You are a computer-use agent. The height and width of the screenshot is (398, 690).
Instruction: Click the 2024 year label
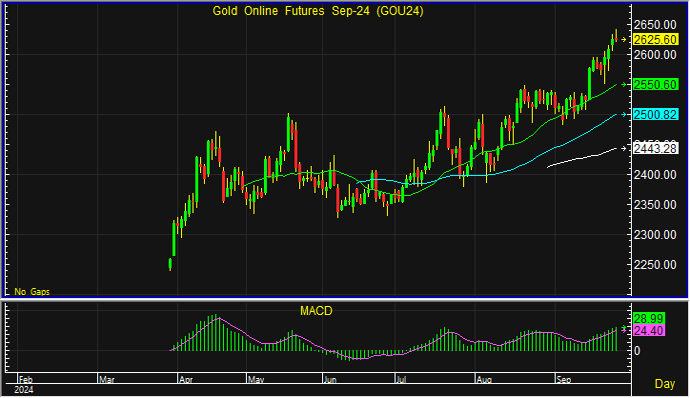point(23,390)
